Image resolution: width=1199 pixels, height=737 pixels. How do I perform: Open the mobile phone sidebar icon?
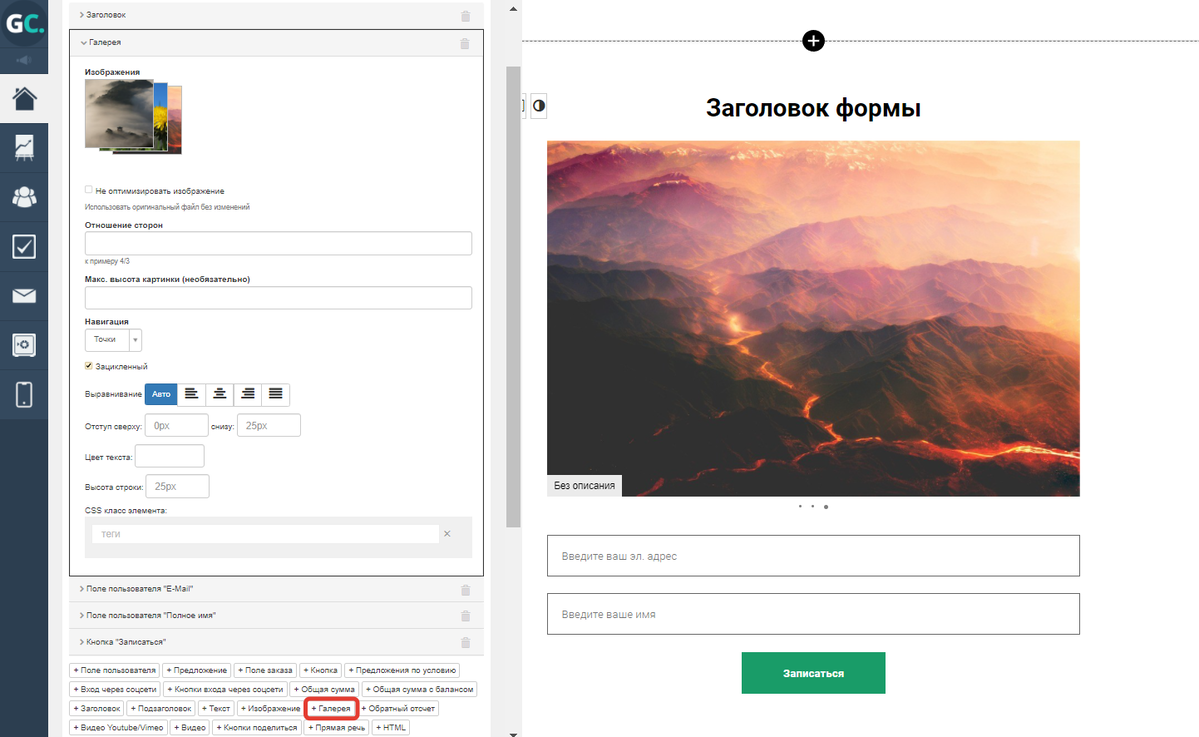coord(24,394)
